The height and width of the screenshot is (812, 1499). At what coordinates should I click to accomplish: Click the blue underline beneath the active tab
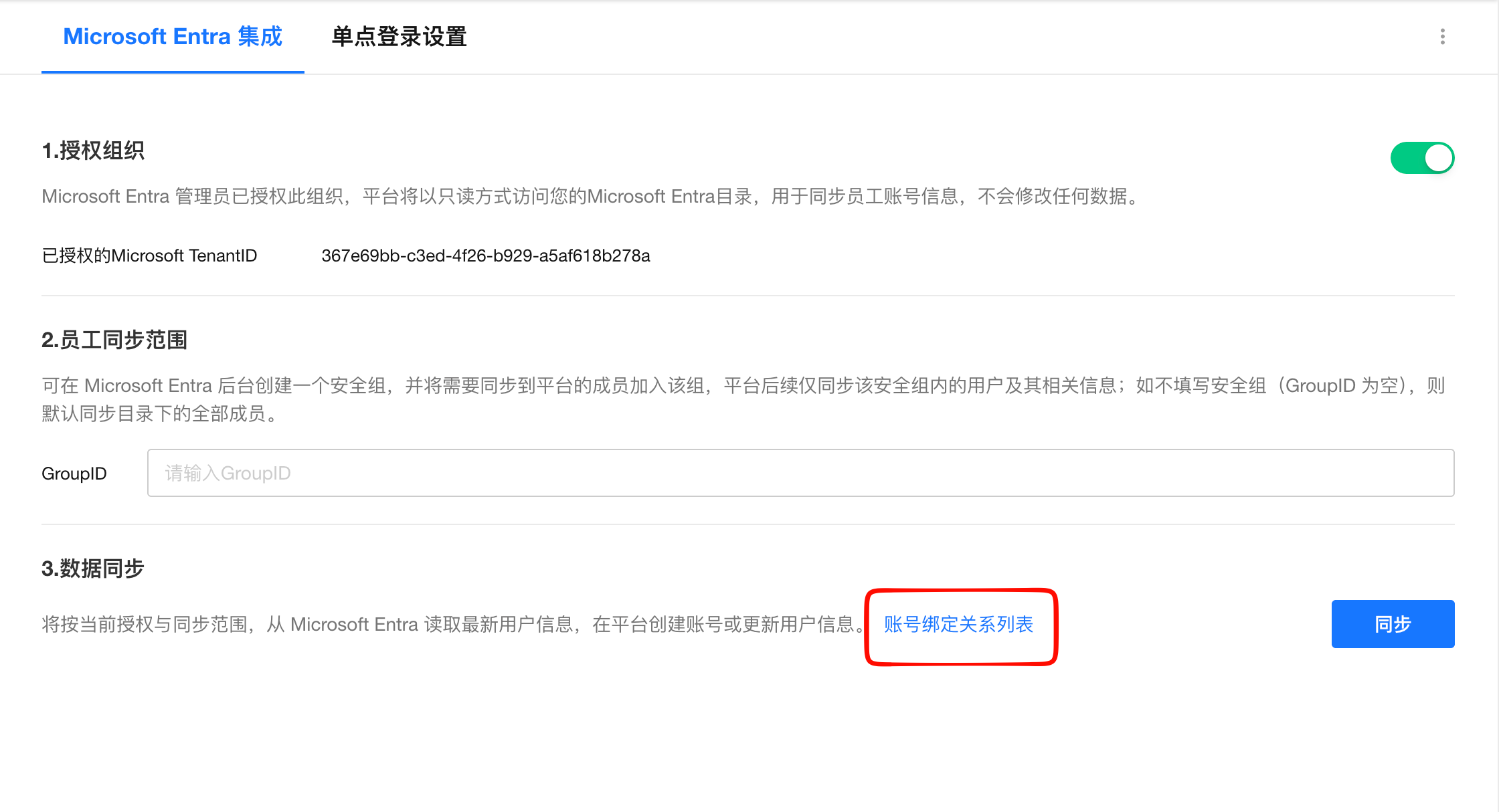pos(173,72)
